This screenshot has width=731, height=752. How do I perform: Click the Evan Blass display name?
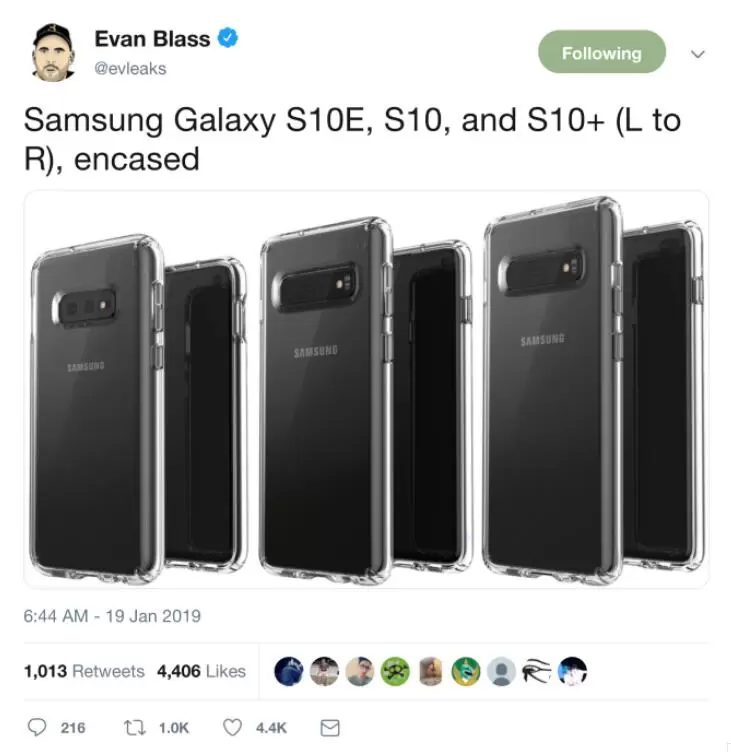(152, 39)
